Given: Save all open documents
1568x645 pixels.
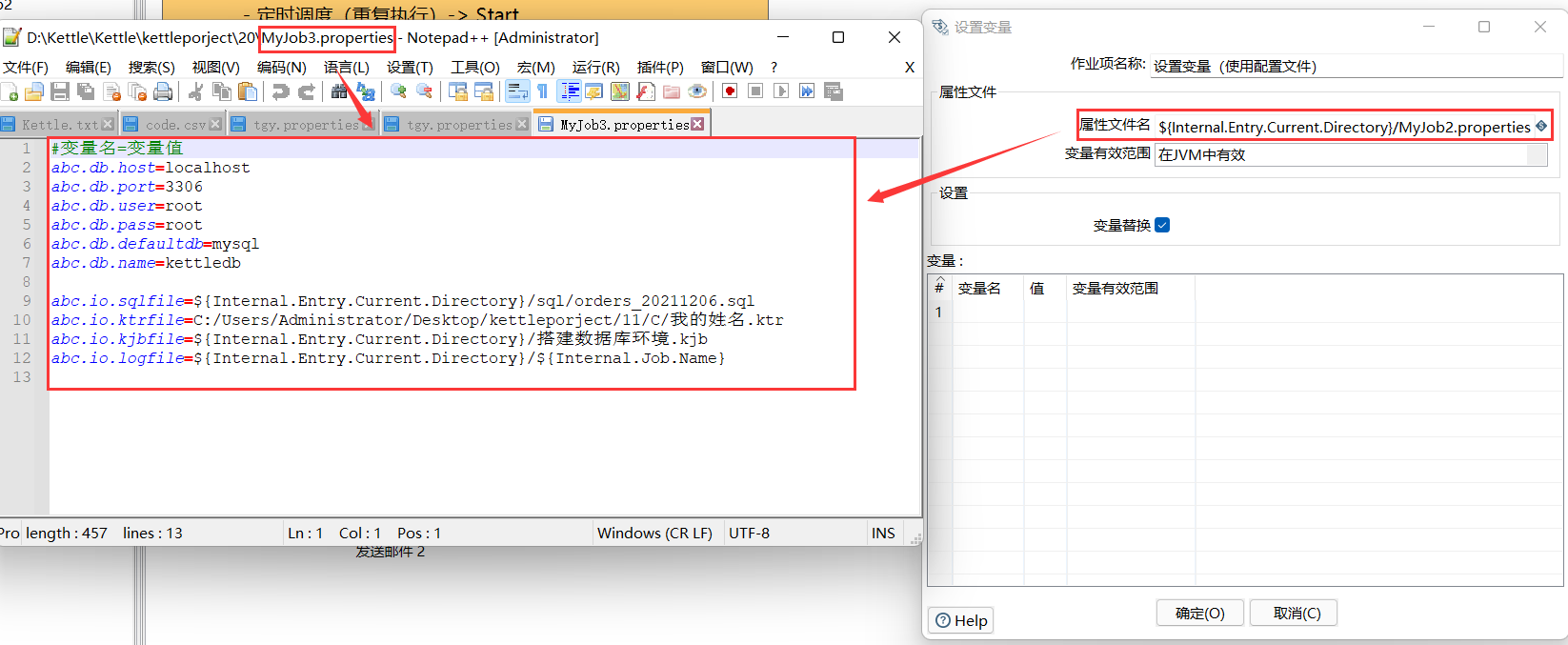Looking at the screenshot, I should click(86, 91).
